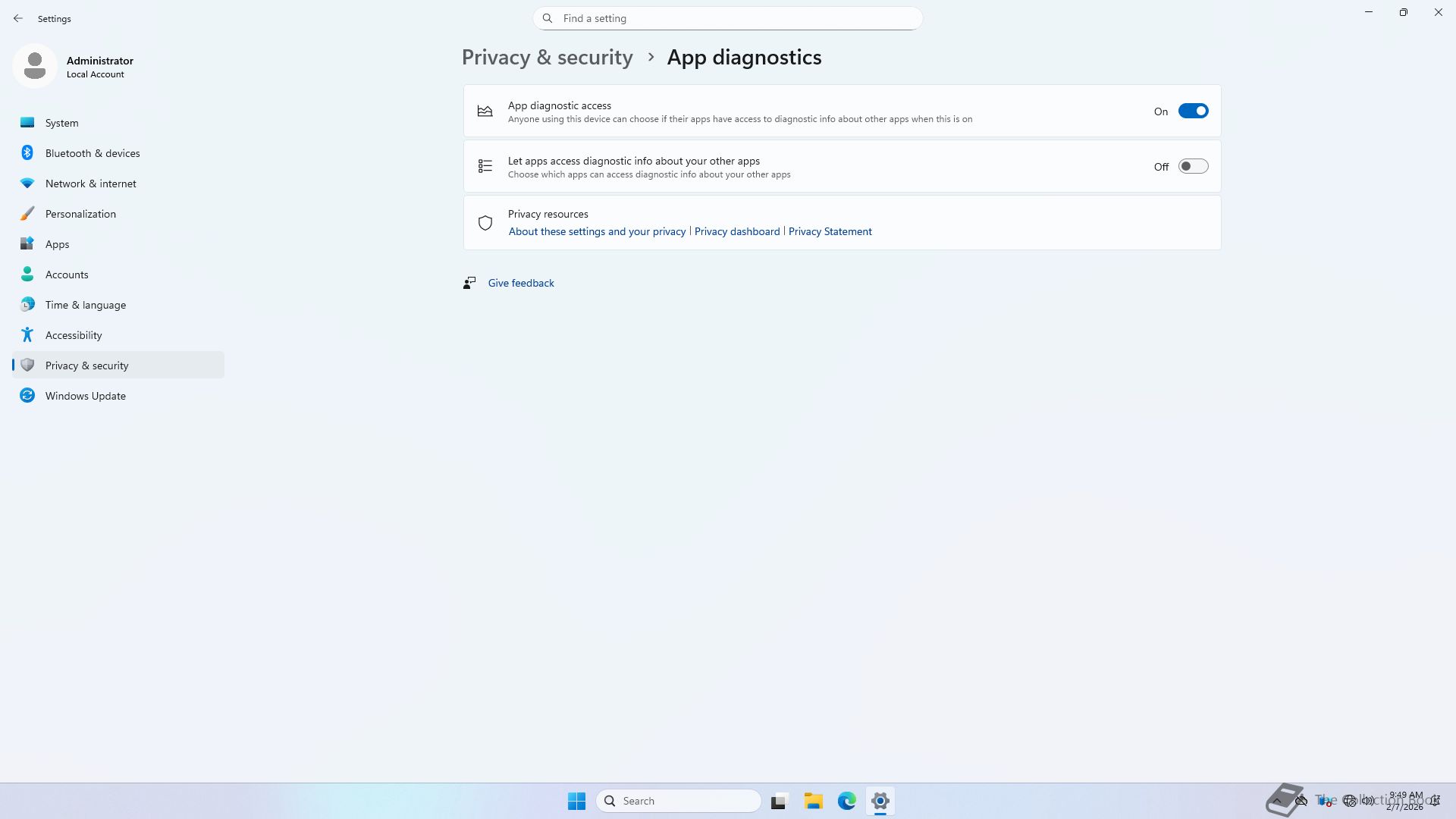Open Accessibility settings page
This screenshot has width=1456, height=819.
(x=73, y=335)
